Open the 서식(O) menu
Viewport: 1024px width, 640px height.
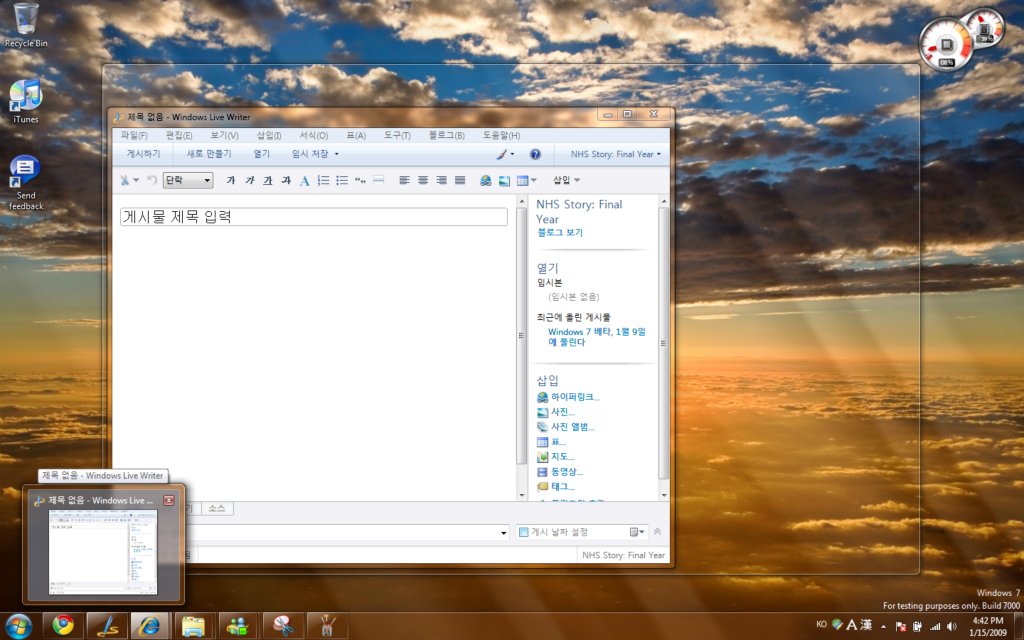313,135
